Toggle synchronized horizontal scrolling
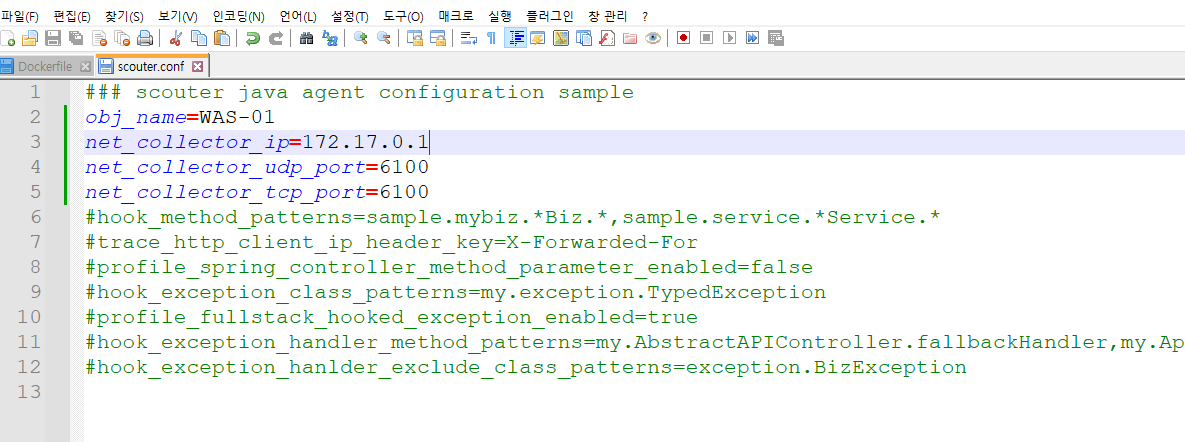 (x=438, y=38)
